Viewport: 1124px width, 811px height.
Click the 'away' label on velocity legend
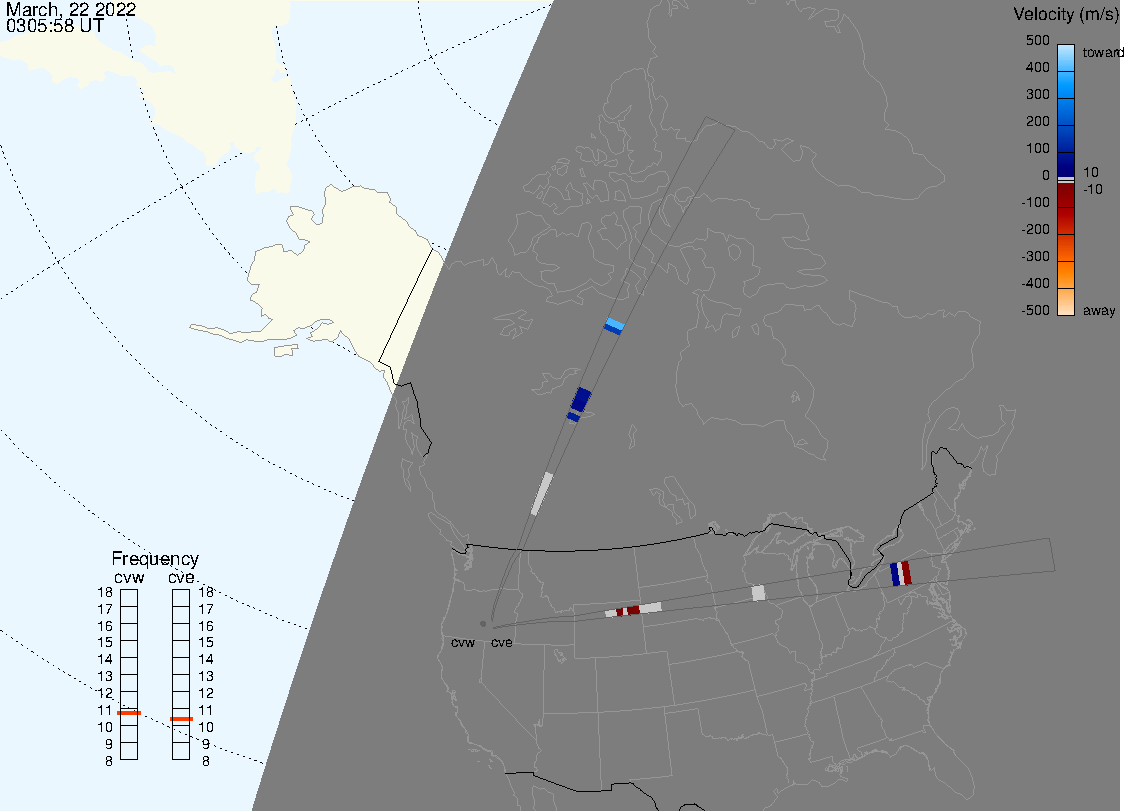(x=1099, y=310)
